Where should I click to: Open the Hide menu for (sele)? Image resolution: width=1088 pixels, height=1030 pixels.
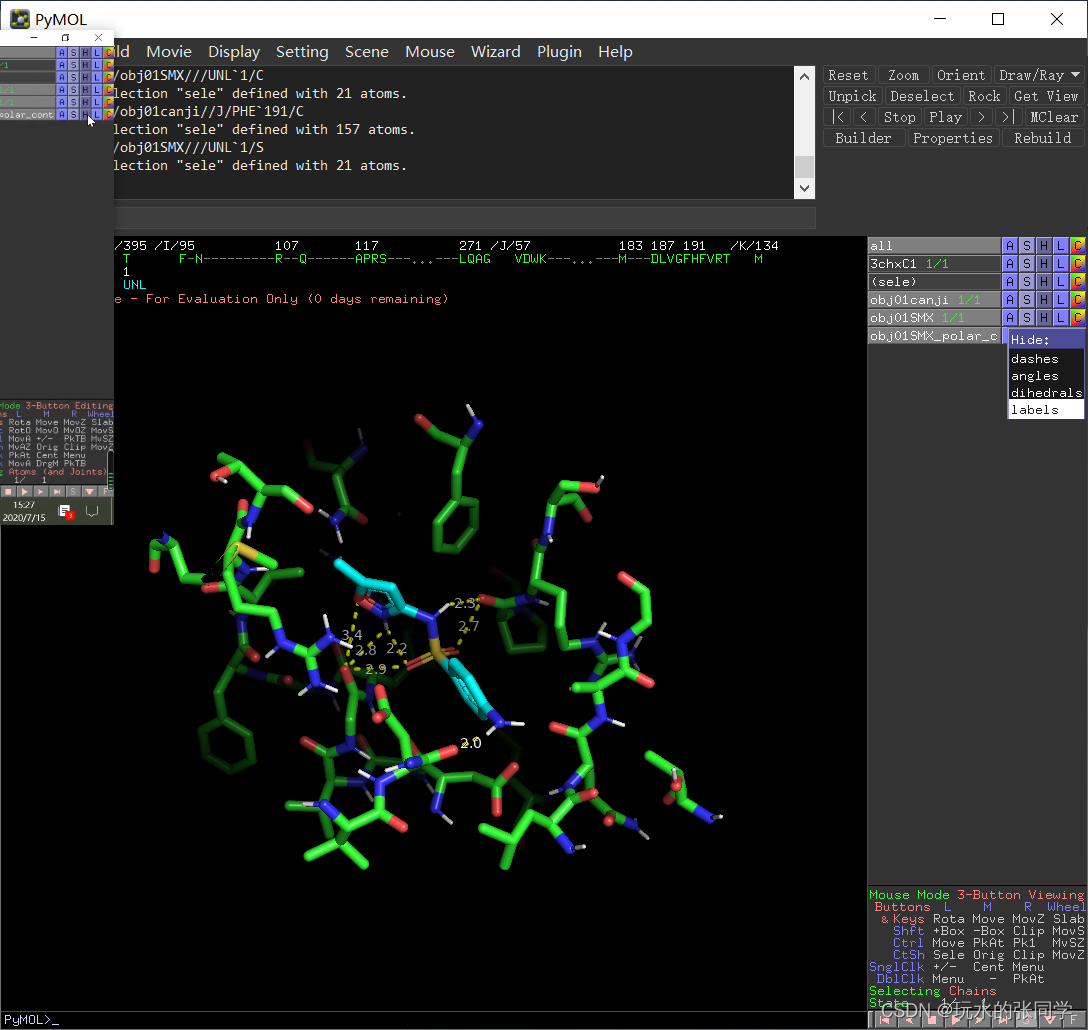pyautogui.click(x=1043, y=282)
